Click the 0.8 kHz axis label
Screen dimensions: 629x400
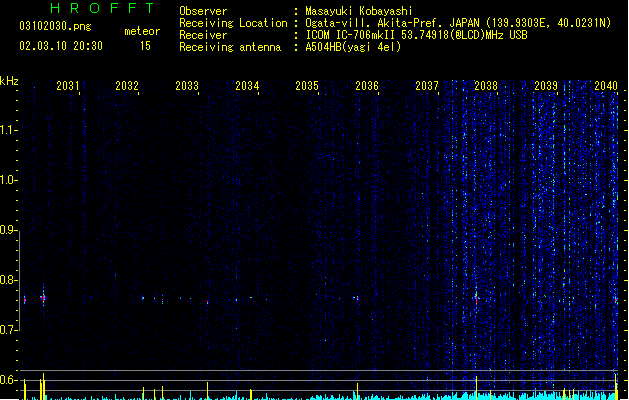click(8, 280)
